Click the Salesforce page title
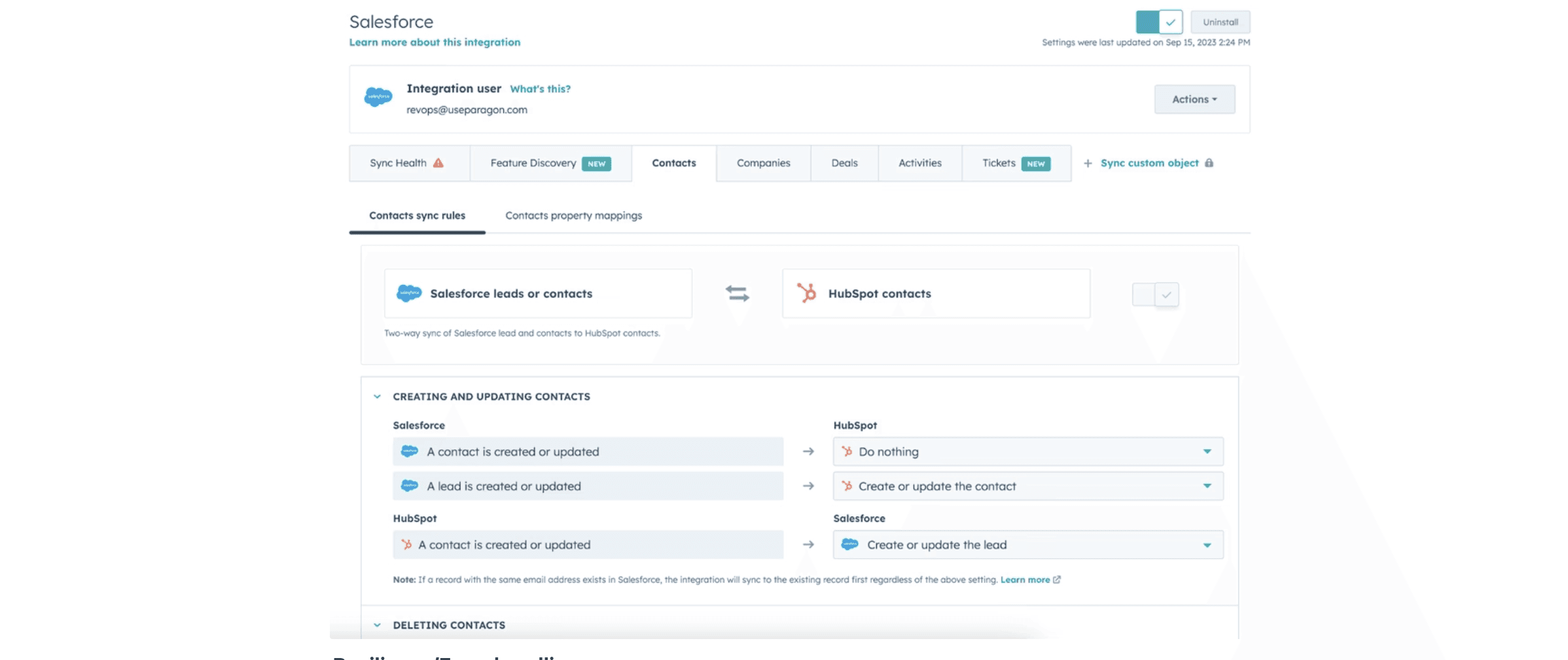The image size is (1568, 660). [x=391, y=22]
